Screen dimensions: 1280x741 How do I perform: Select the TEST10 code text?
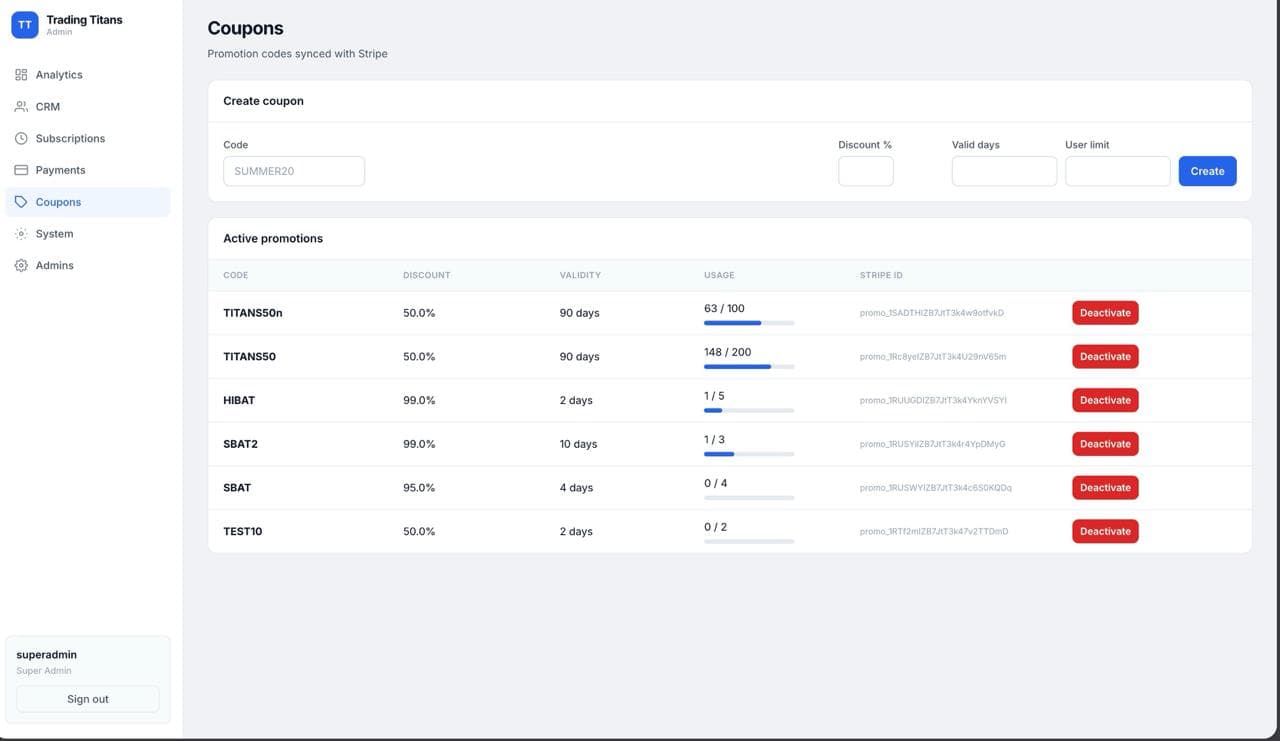tap(243, 531)
